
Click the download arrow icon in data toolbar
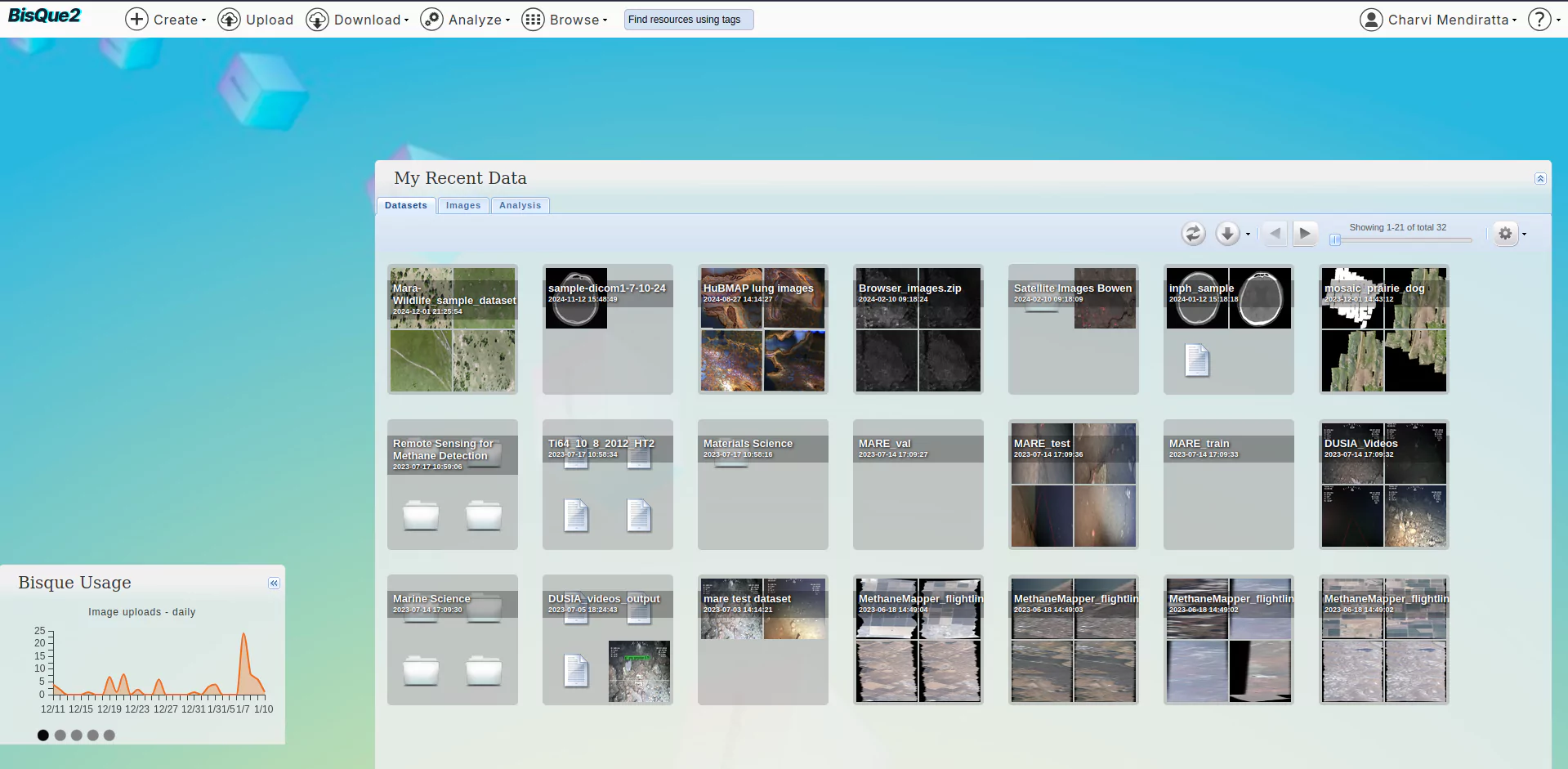click(1227, 234)
